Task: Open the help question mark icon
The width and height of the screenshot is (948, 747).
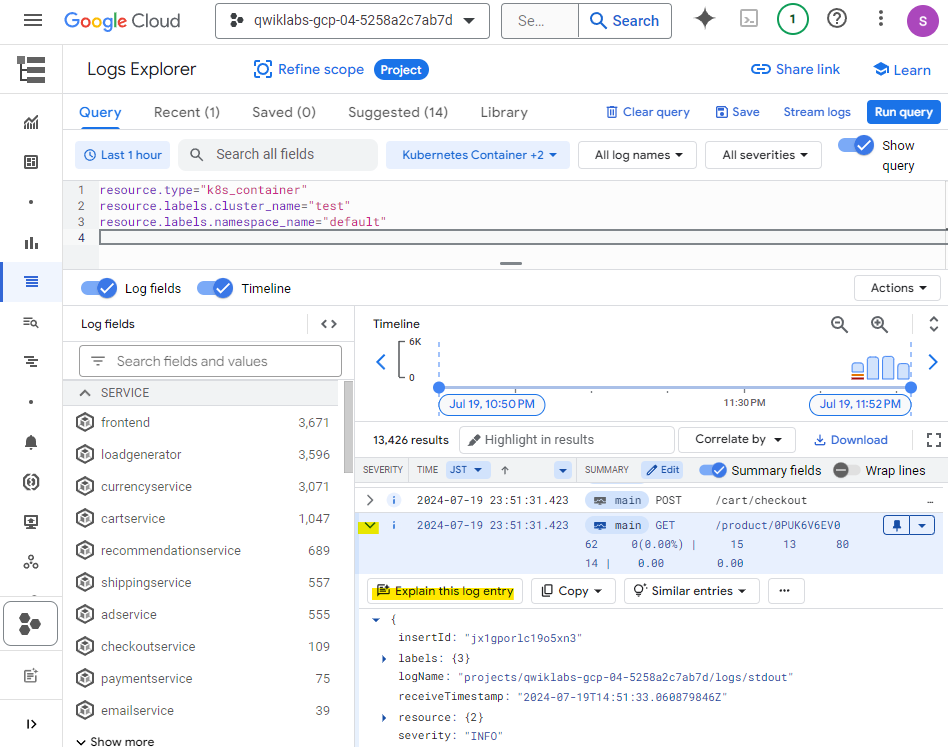Action: pos(837,19)
